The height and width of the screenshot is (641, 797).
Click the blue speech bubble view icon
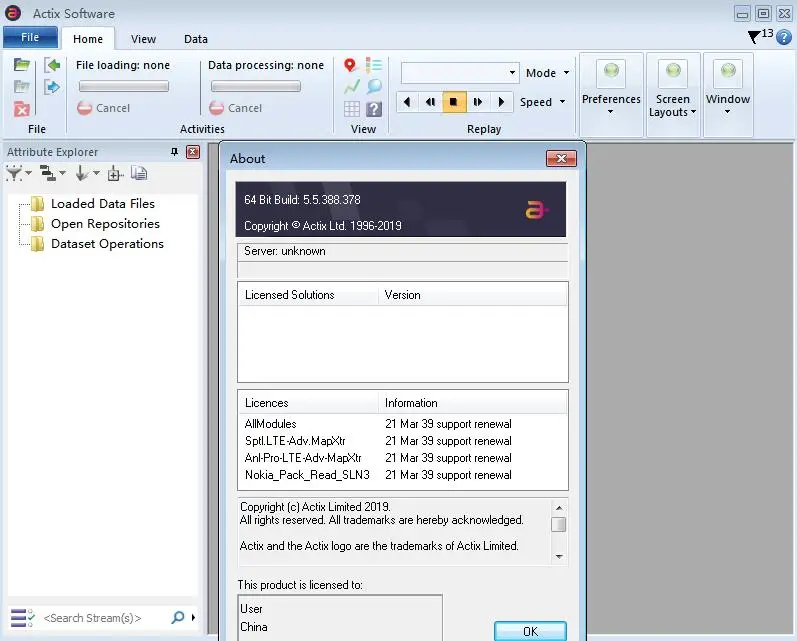pyautogui.click(x=374, y=86)
